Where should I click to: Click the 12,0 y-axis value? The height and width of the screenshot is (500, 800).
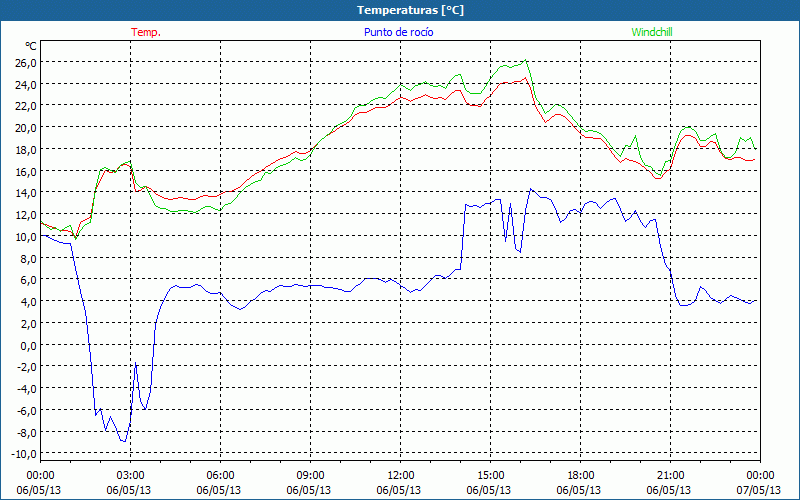[x=27, y=215]
